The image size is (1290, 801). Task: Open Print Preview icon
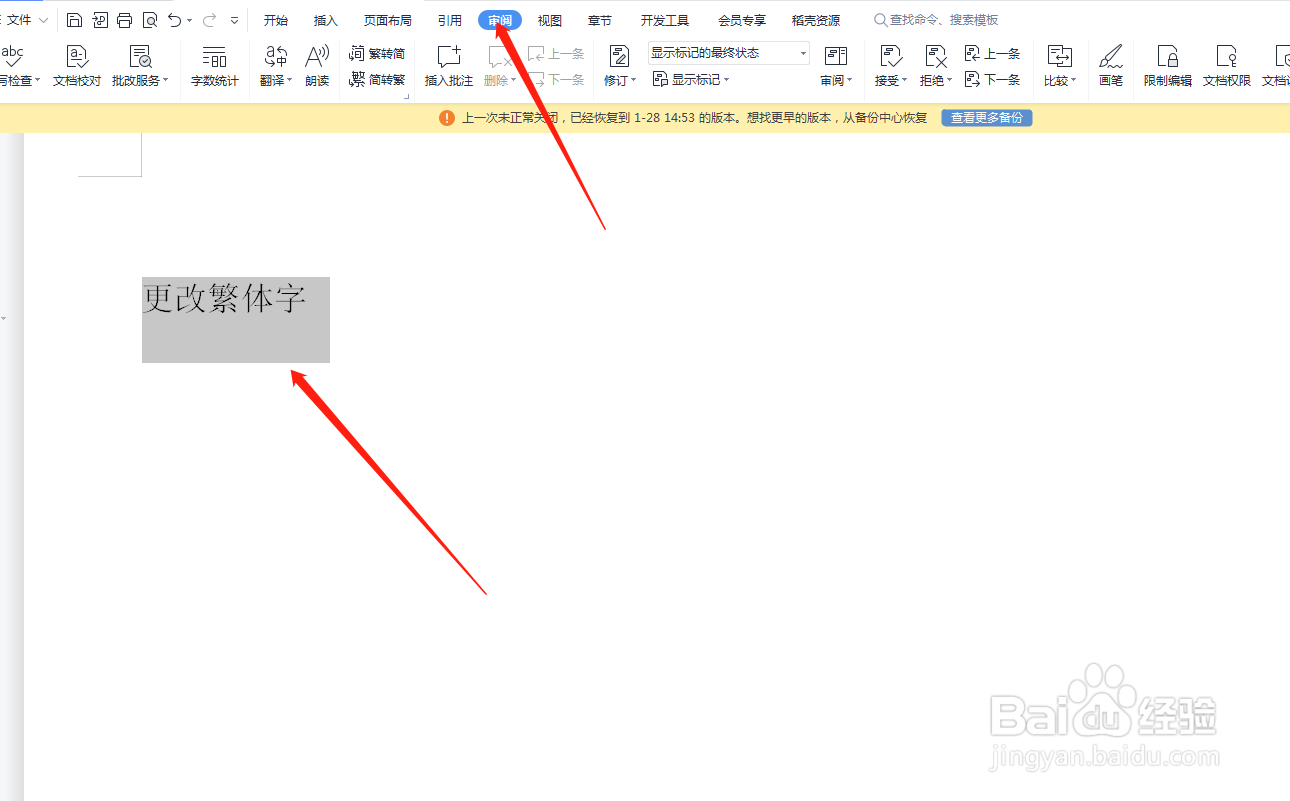click(x=150, y=20)
